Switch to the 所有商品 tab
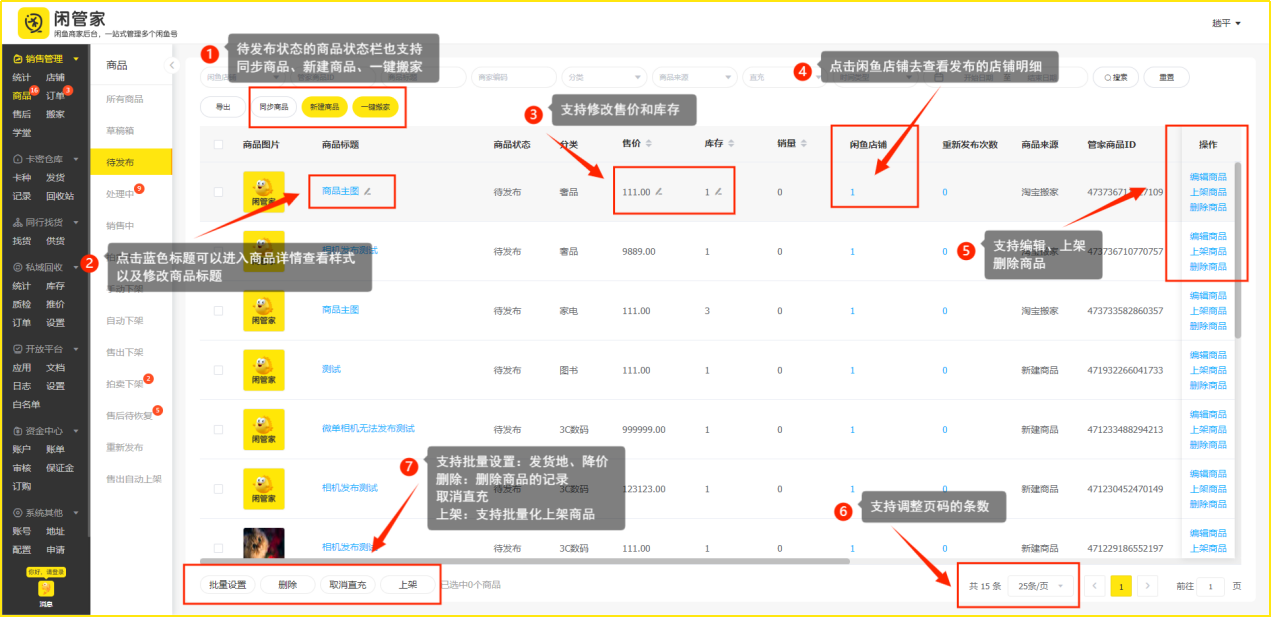The height and width of the screenshot is (618, 1271). 125,99
